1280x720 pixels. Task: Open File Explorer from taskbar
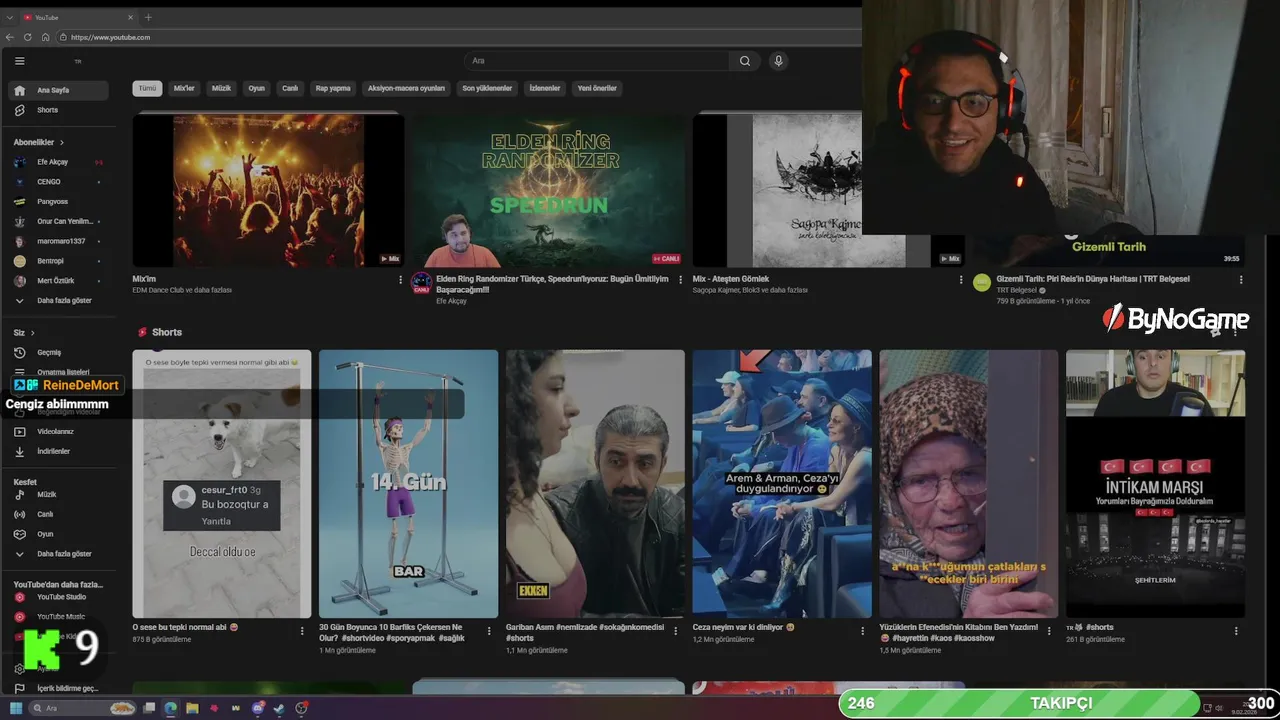point(192,708)
